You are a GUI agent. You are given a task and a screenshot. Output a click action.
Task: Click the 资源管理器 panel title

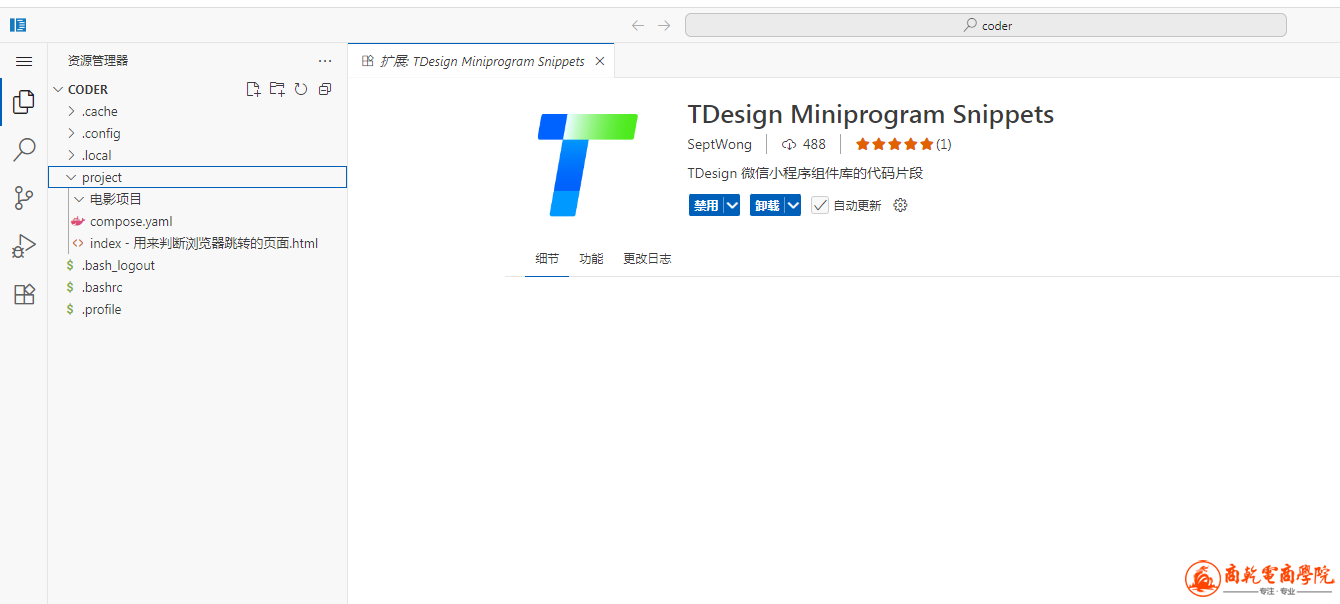tap(98, 61)
